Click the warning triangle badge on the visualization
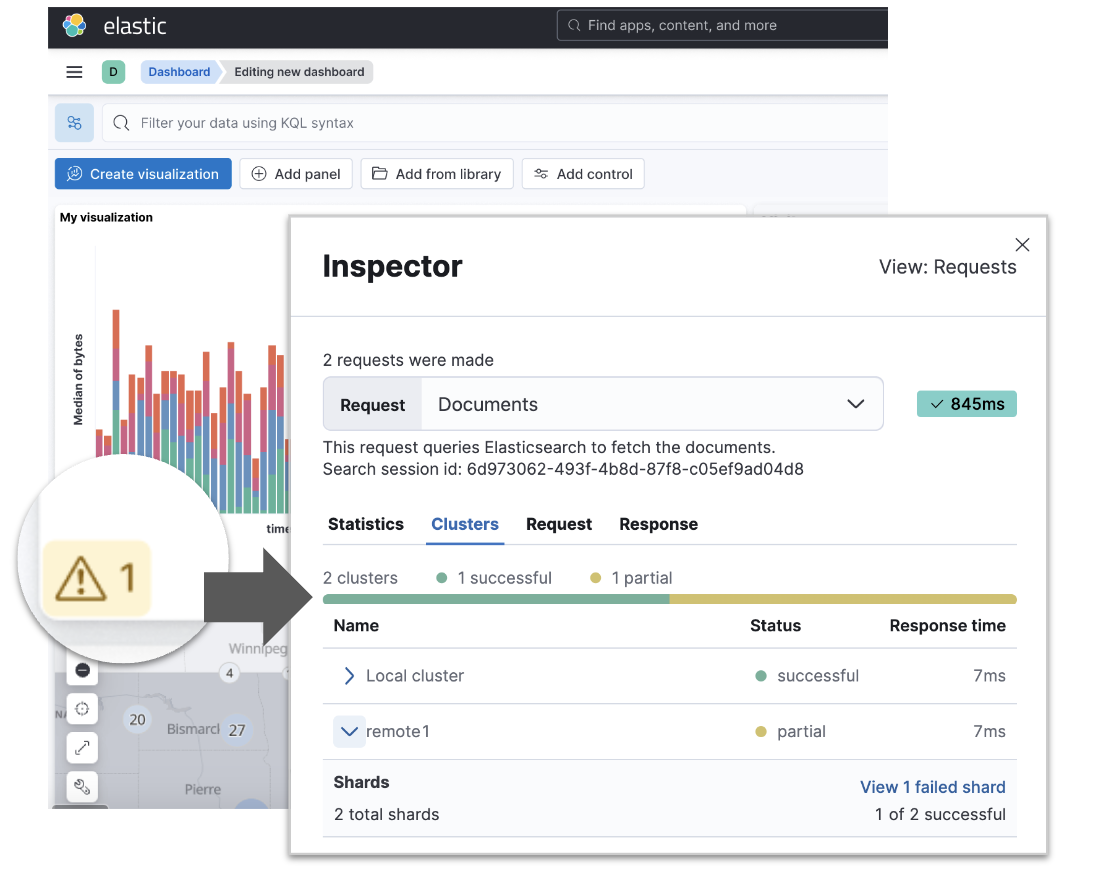This screenshot has height=872, width=1096. (x=96, y=578)
